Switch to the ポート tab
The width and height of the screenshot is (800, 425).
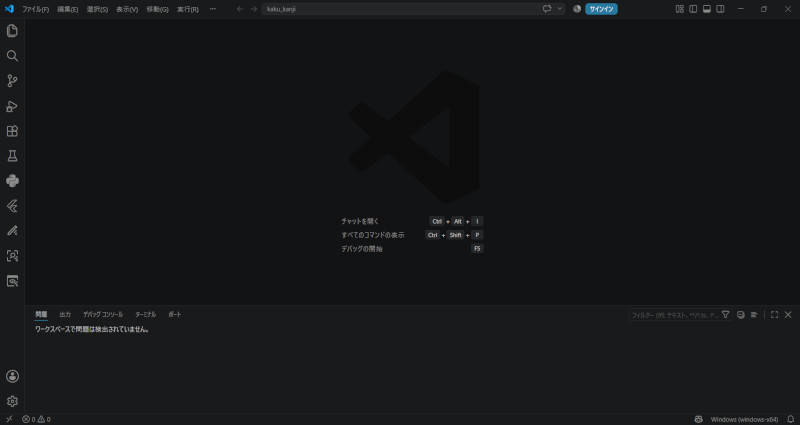pyautogui.click(x=174, y=314)
